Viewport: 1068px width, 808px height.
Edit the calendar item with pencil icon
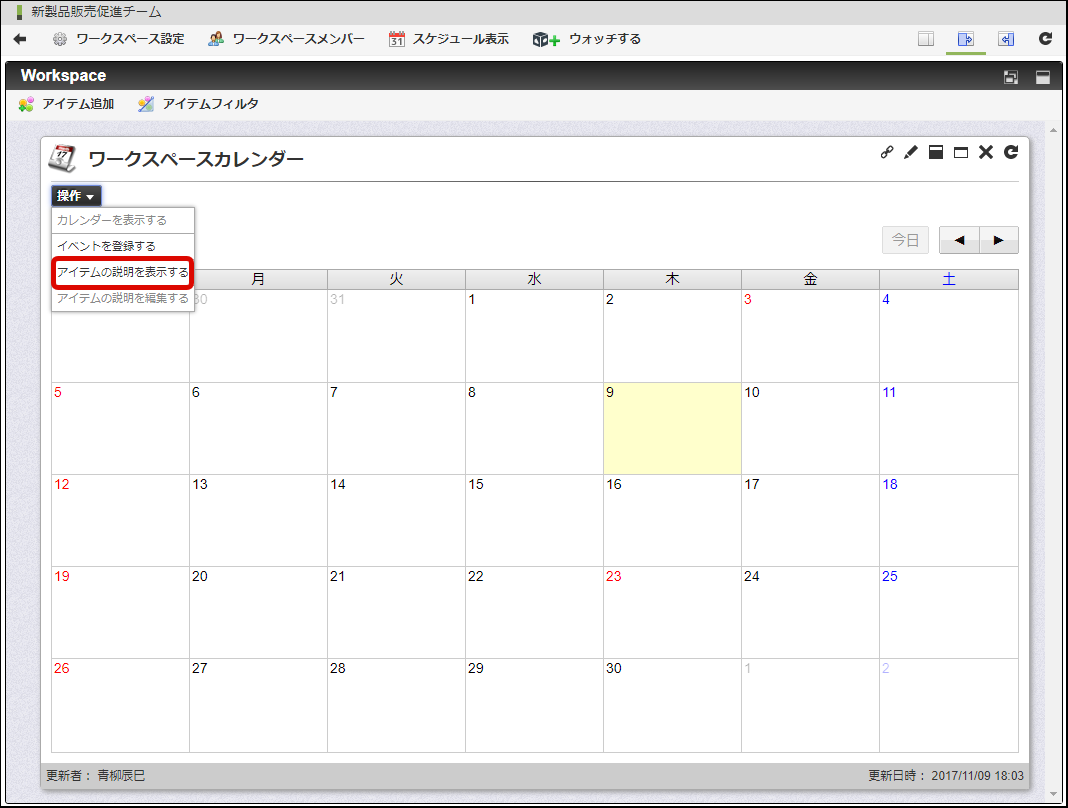[x=911, y=152]
